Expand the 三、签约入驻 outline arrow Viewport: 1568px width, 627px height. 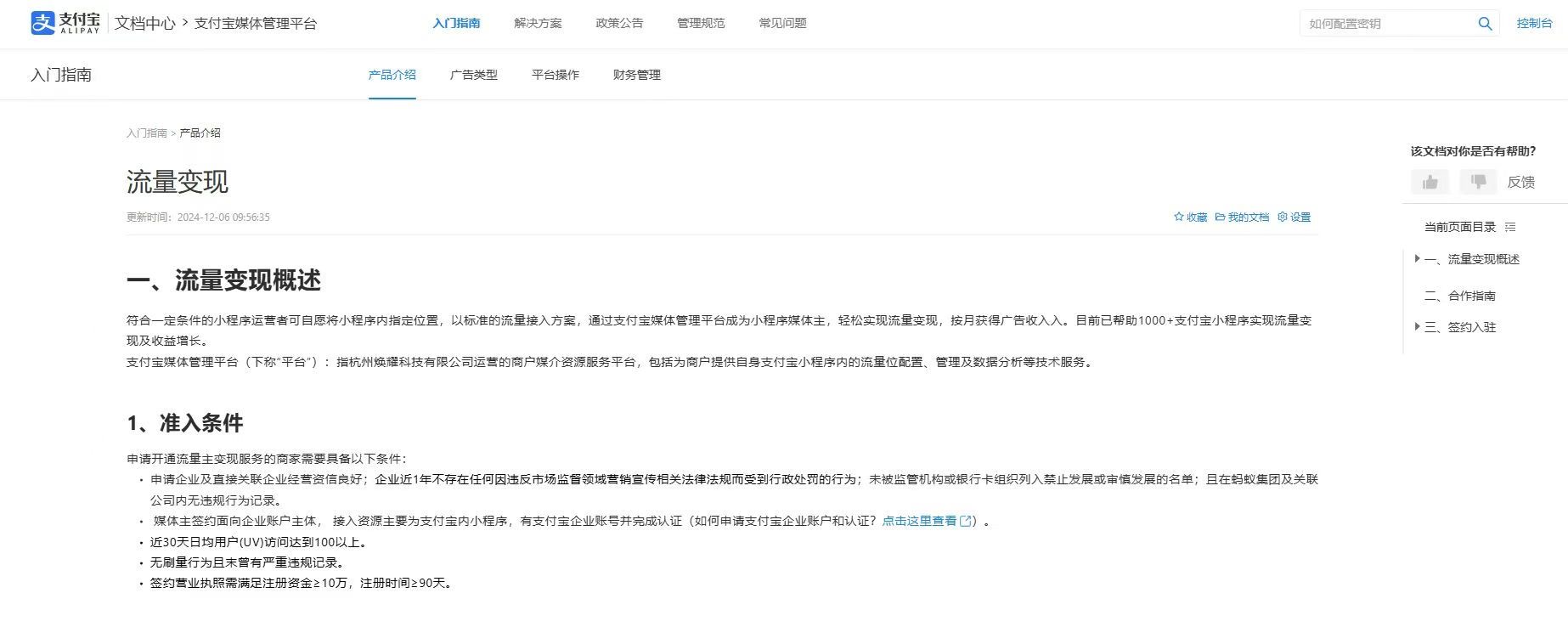click(x=1417, y=326)
